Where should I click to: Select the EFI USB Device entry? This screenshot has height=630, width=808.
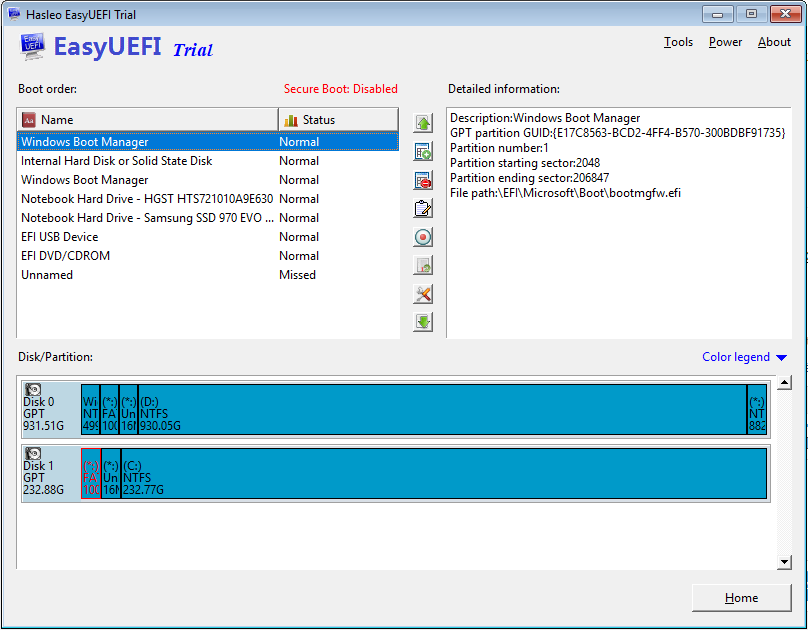[x=208, y=237]
